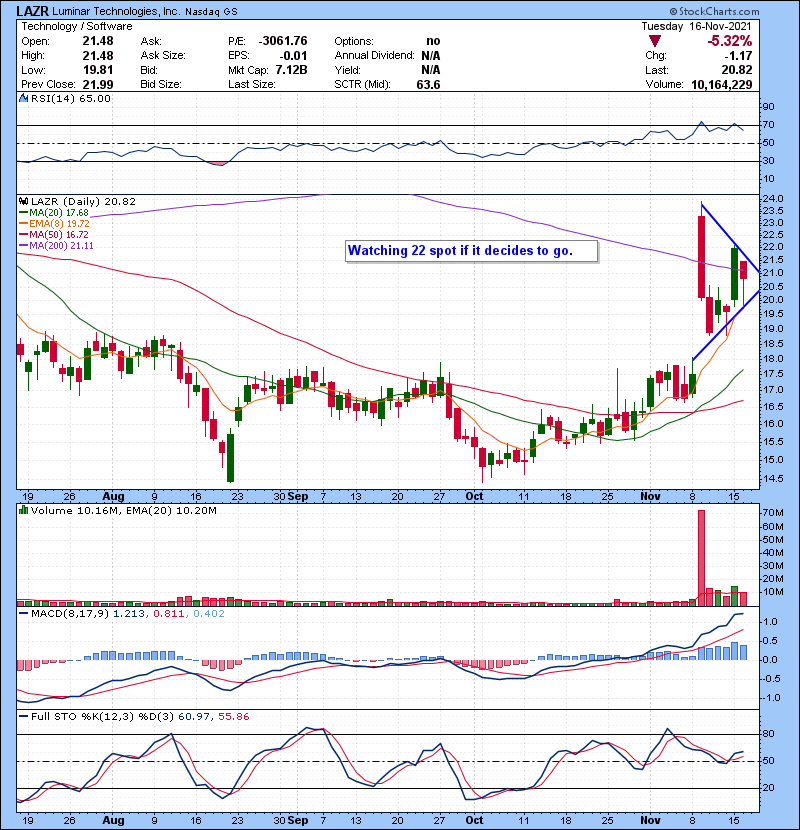
Task: Click the Volume value 10,164,229
Action: coord(722,84)
